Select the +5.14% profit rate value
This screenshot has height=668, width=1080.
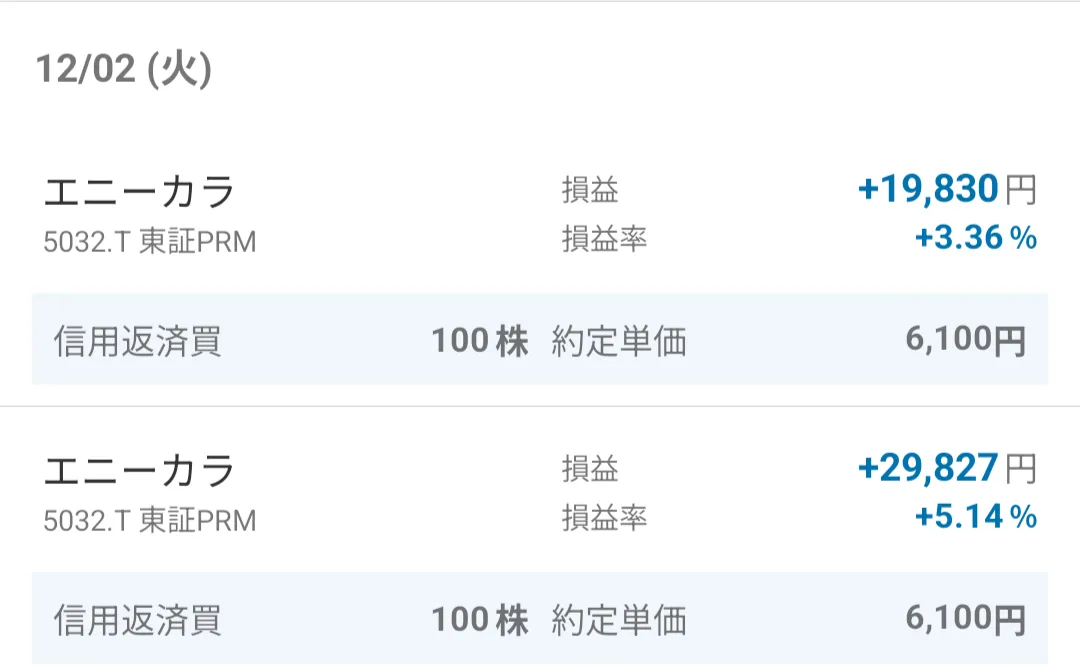coord(975,518)
